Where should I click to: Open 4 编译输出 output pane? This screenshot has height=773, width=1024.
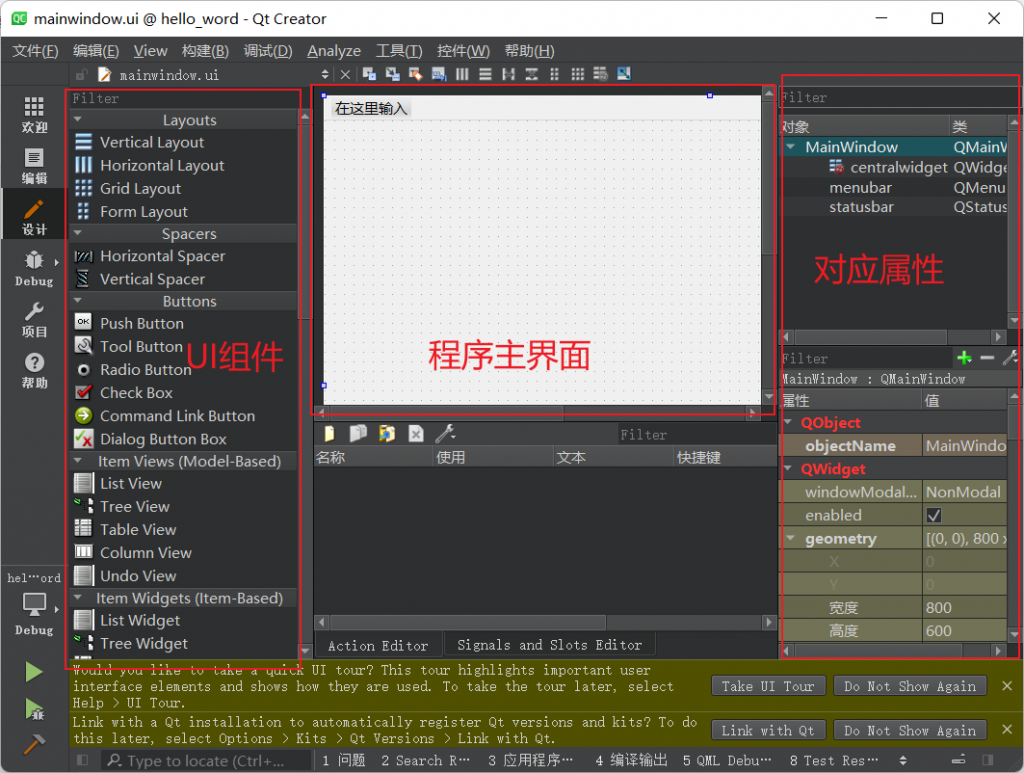[631, 760]
